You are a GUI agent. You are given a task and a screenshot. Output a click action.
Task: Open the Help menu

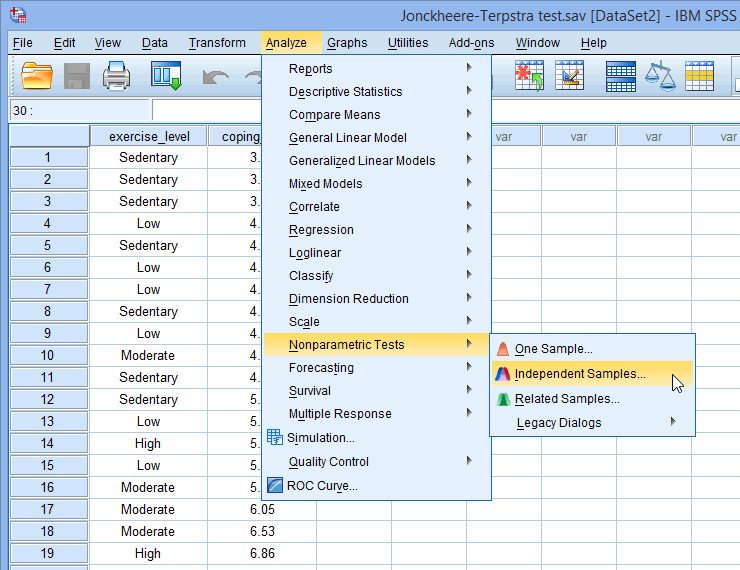[x=594, y=43]
